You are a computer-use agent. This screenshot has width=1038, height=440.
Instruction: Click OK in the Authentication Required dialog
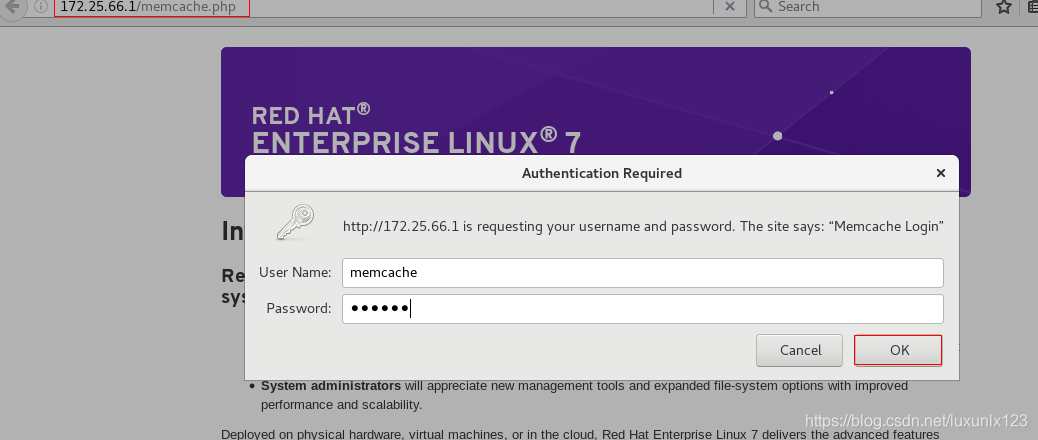(x=898, y=350)
